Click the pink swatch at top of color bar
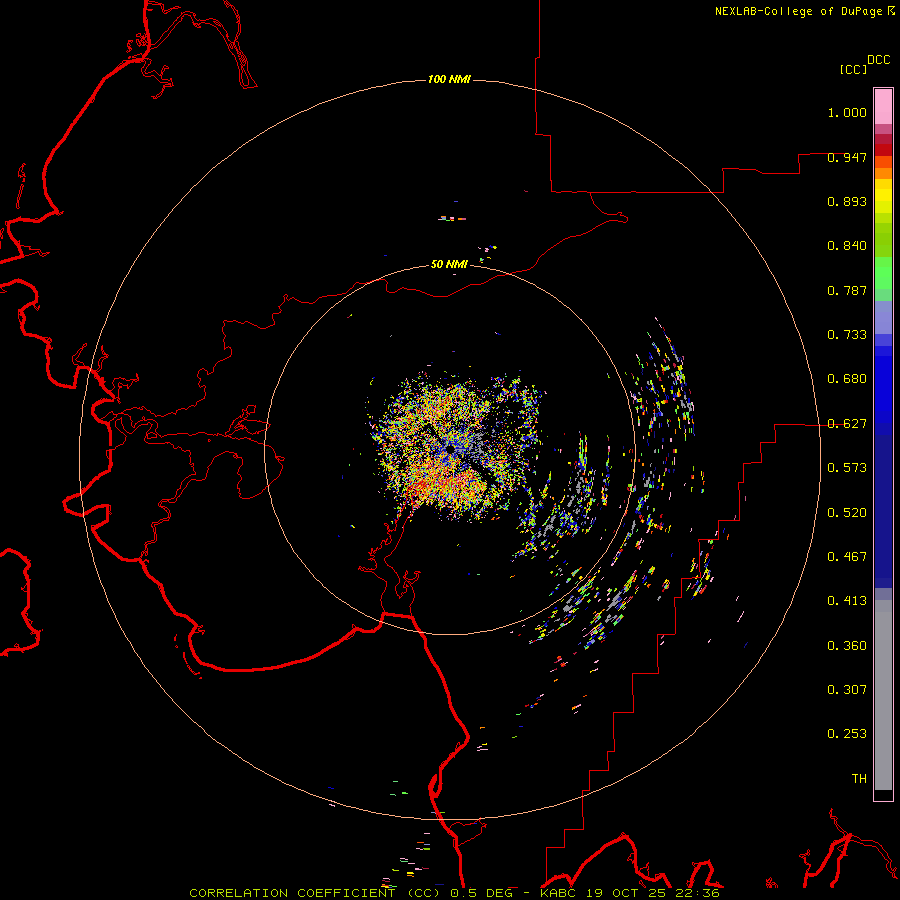This screenshot has width=900, height=900. pos(883,106)
